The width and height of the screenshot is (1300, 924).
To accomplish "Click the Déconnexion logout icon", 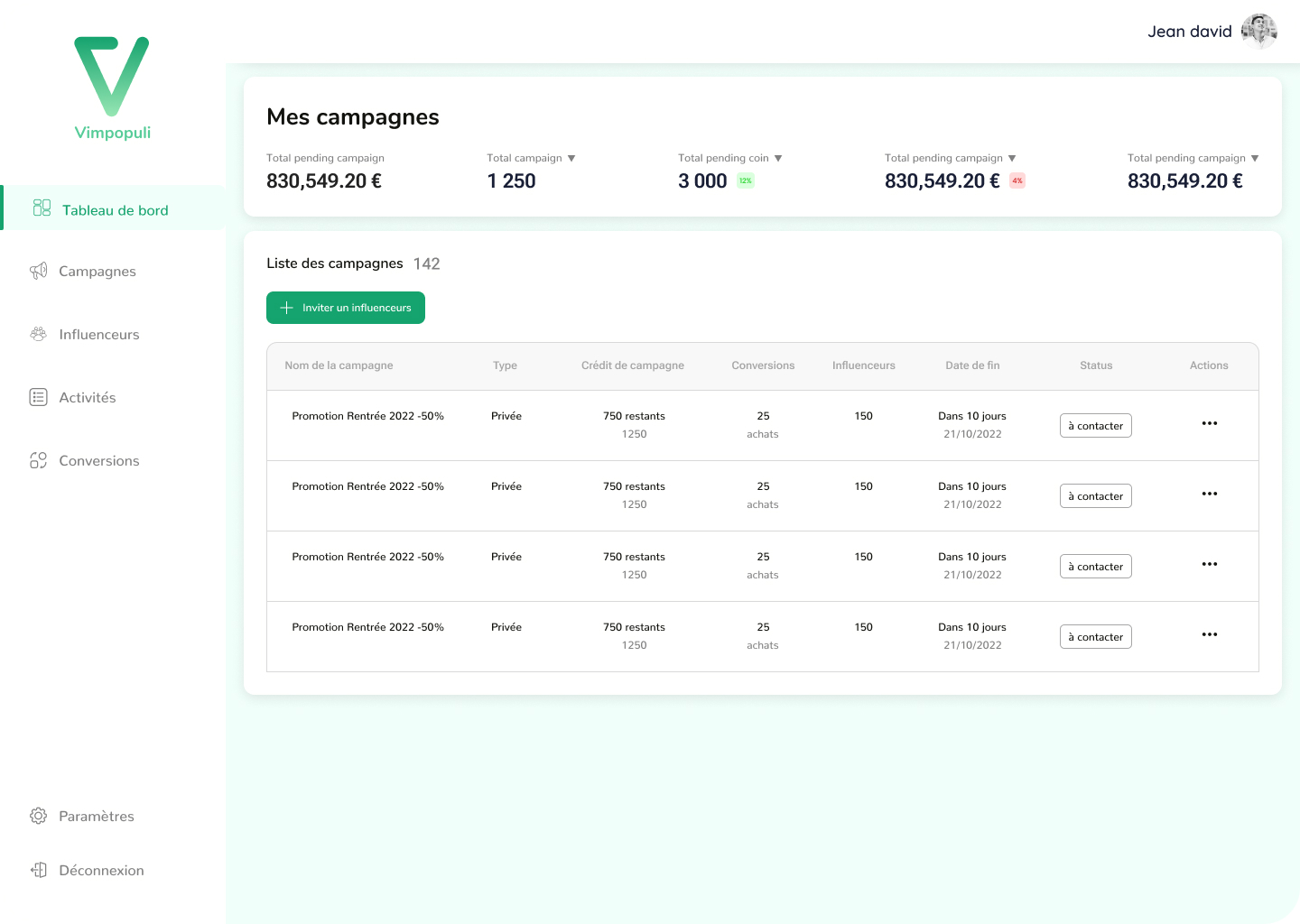I will [x=38, y=870].
